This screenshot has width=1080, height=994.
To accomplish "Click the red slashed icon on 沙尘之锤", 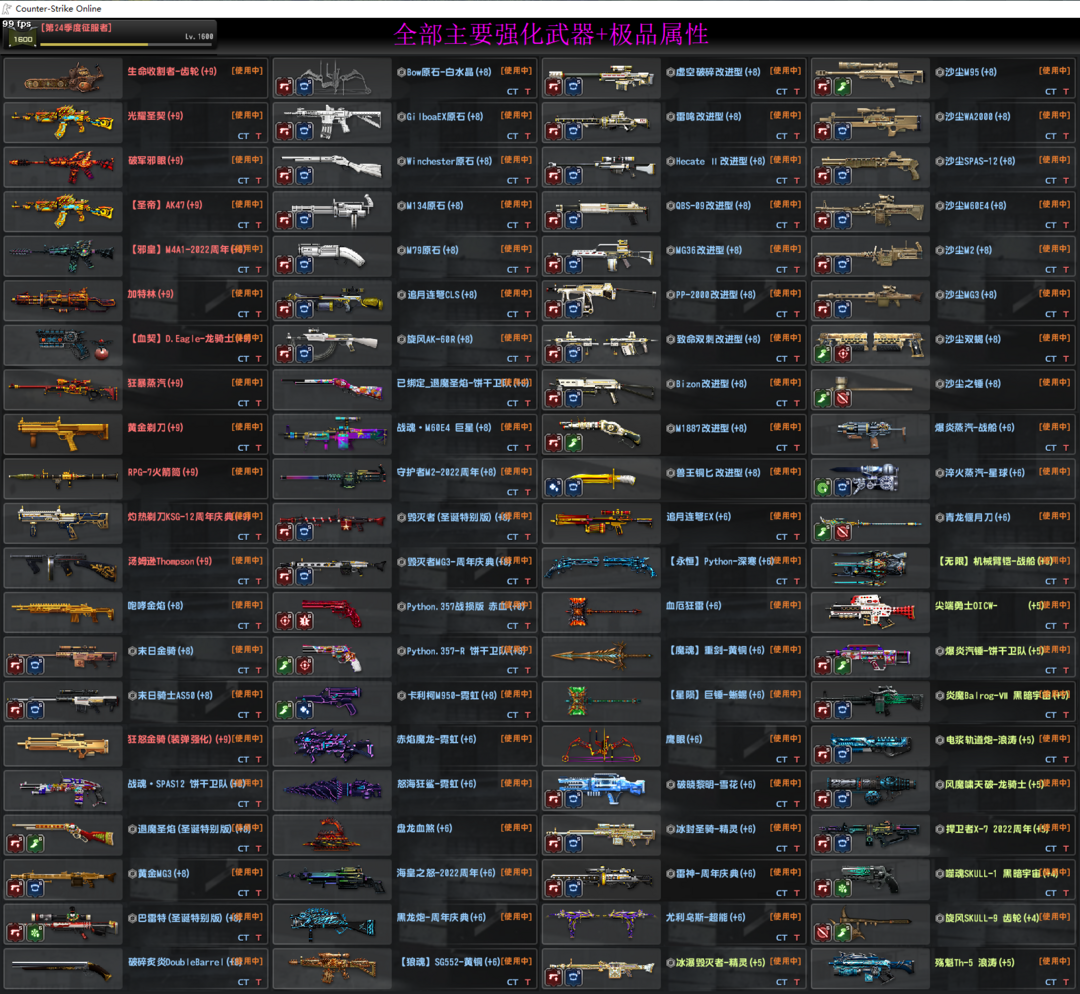I will tap(841, 399).
